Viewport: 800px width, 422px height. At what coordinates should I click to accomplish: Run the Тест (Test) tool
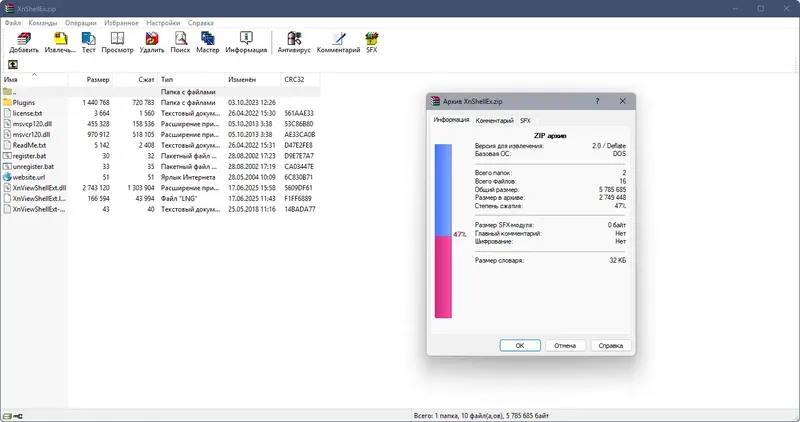(x=88, y=39)
